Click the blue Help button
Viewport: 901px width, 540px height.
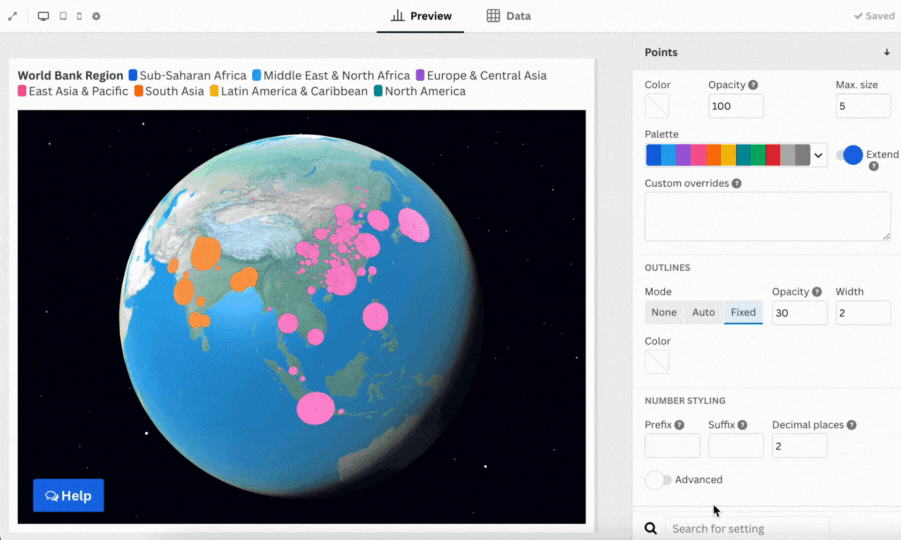pos(68,496)
